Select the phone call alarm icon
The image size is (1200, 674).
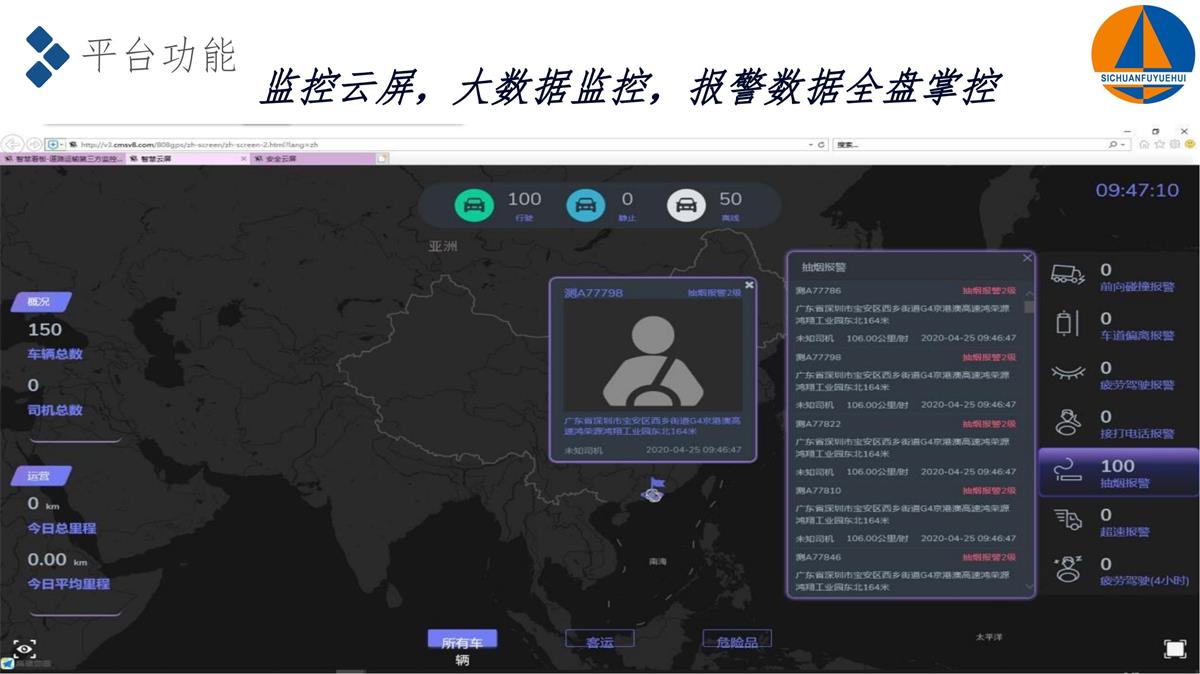click(1068, 422)
